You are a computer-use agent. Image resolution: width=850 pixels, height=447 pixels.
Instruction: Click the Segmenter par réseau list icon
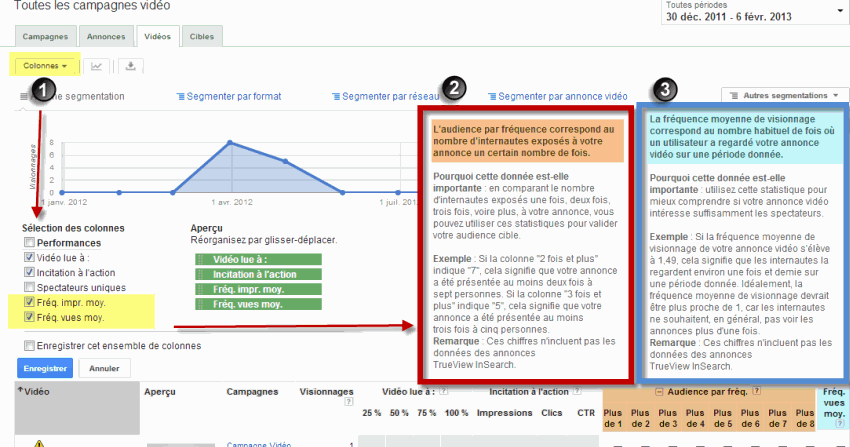tap(336, 96)
